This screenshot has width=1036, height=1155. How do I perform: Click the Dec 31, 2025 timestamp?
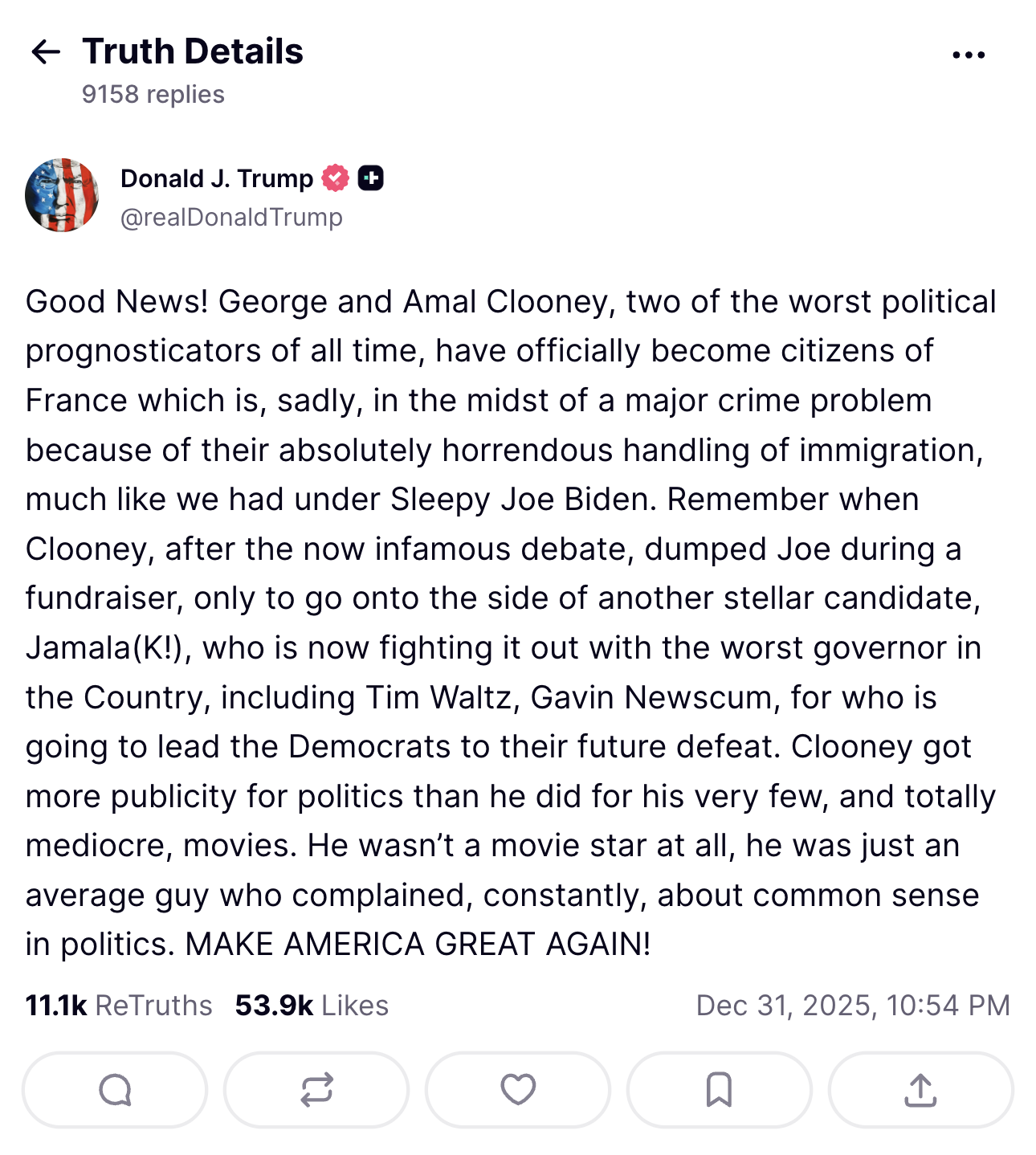[852, 1006]
